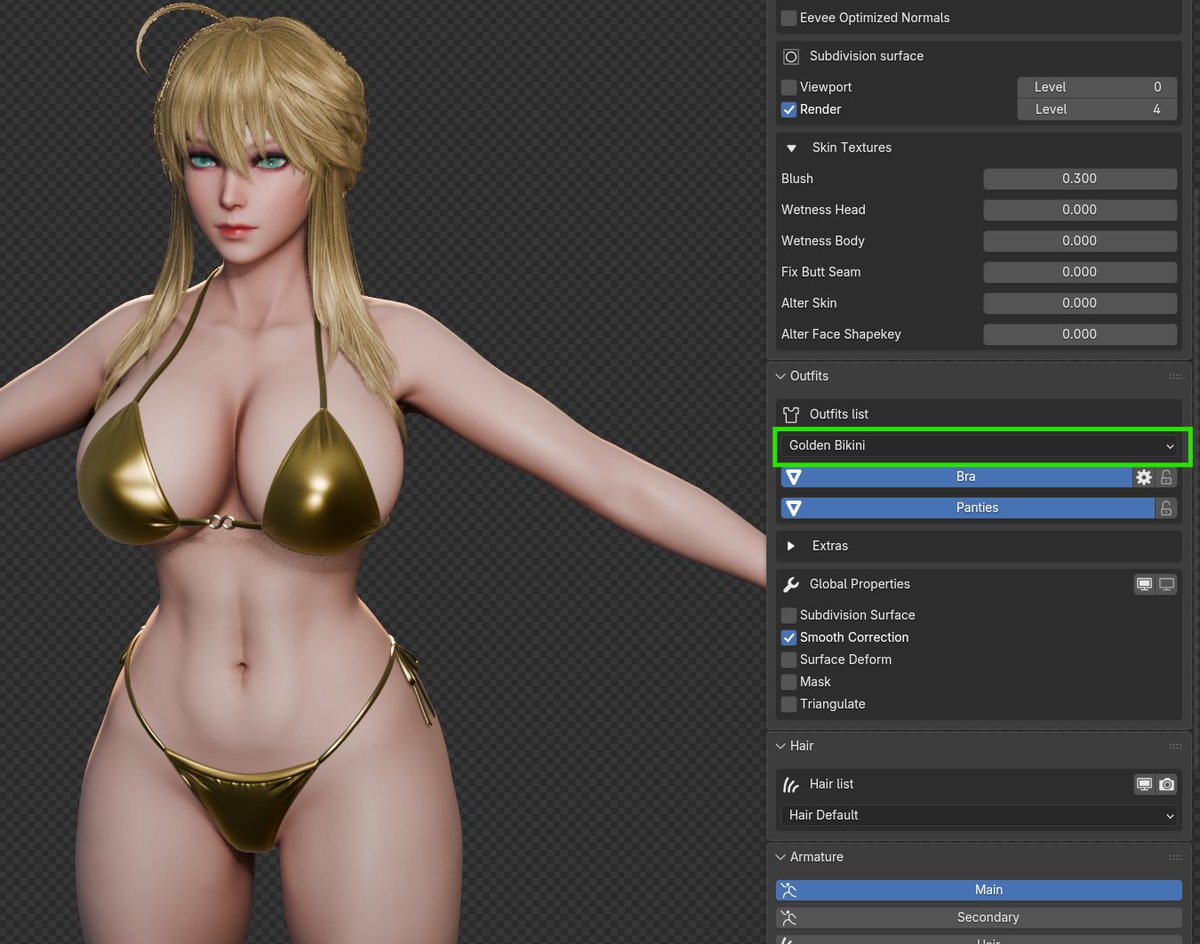Enable Eevee Optimized Normals checkbox
The image size is (1200, 944).
tap(789, 18)
